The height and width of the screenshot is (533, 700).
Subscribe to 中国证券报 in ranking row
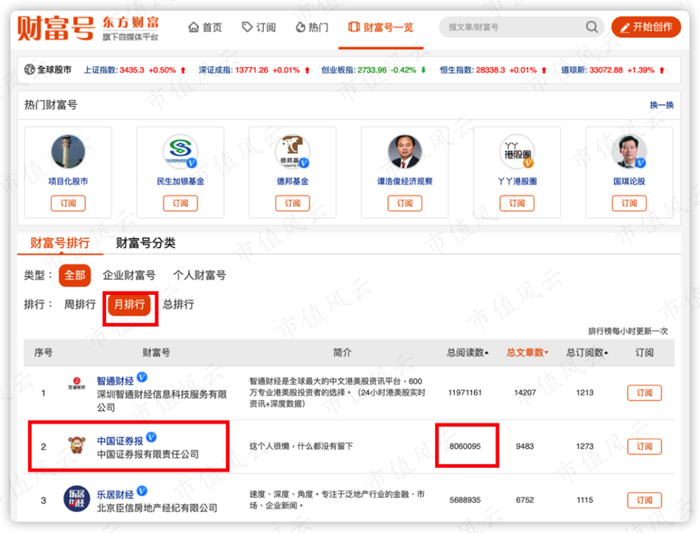644,446
